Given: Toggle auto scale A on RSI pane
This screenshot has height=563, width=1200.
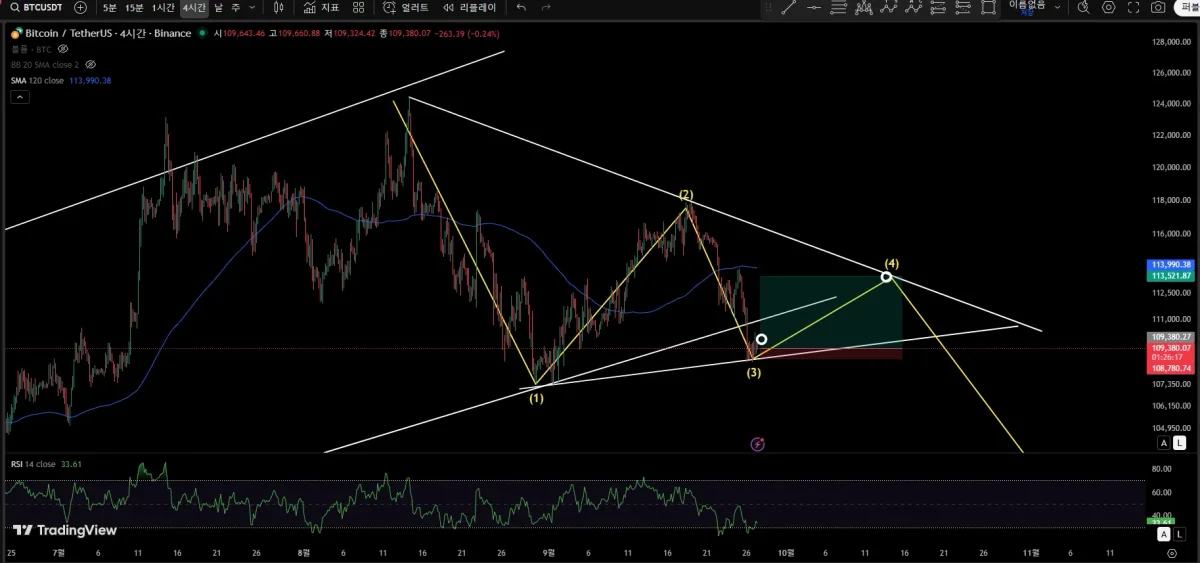Looking at the screenshot, I should point(1164,536).
